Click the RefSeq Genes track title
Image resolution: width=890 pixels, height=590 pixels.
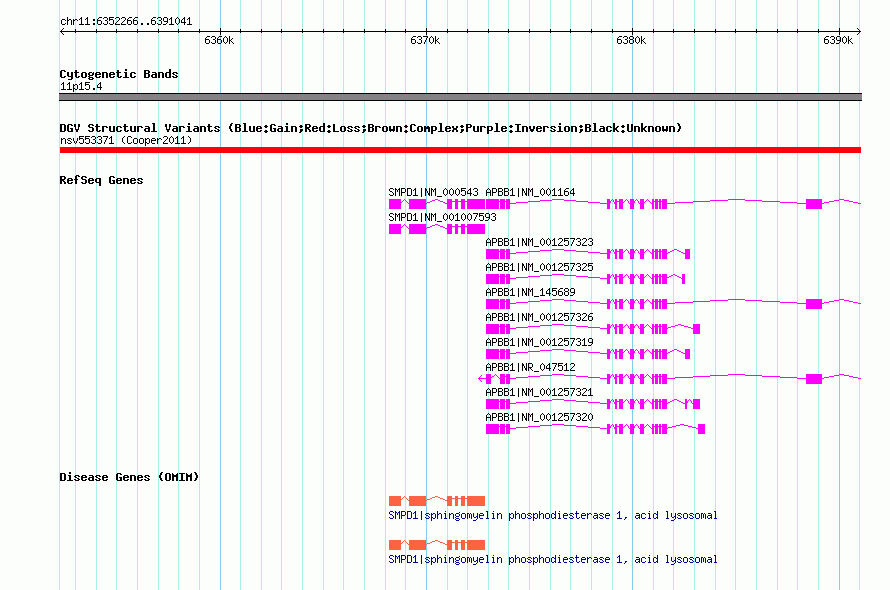101,180
